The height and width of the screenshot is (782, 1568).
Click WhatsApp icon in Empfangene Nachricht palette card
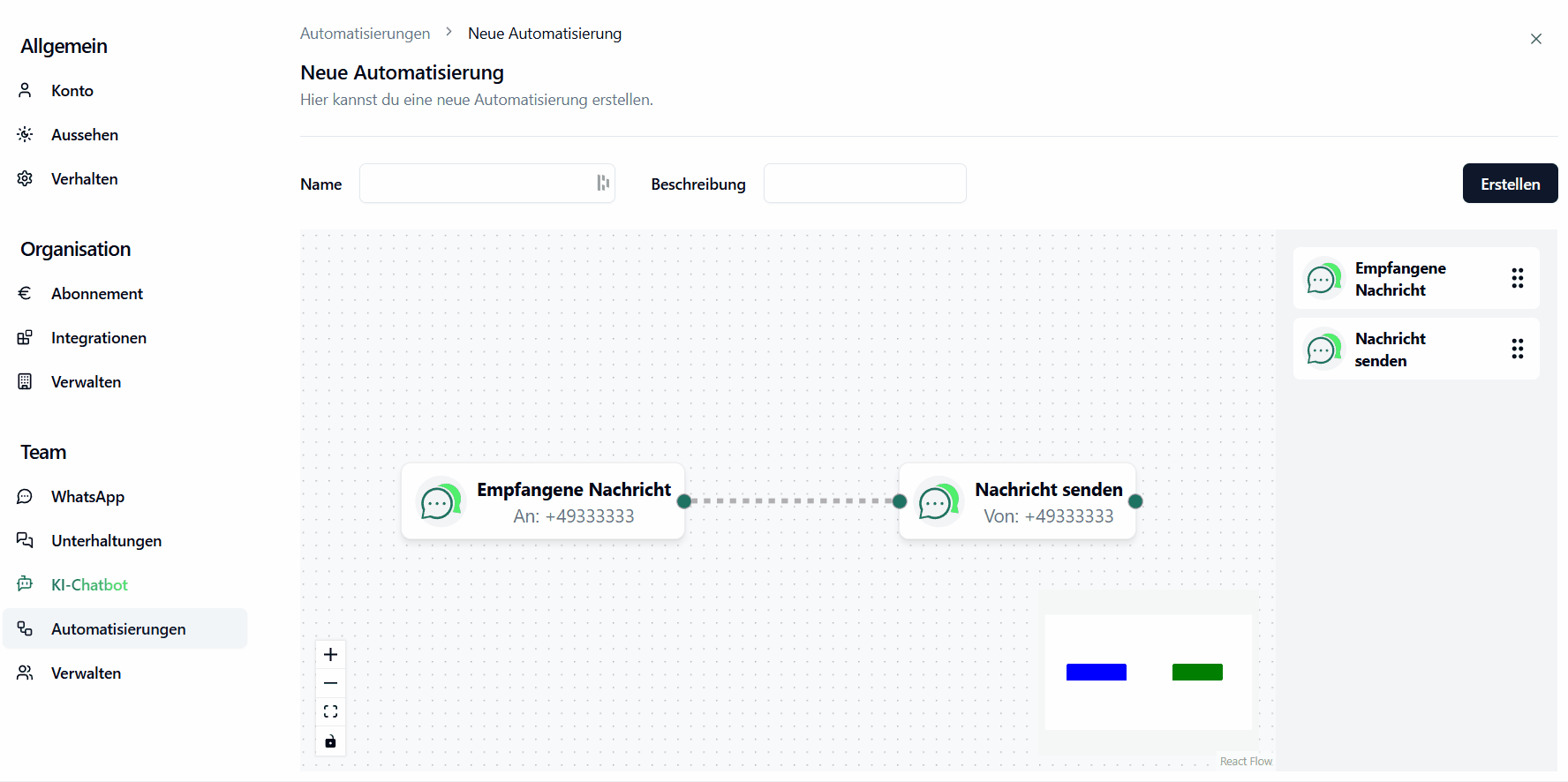1324,279
